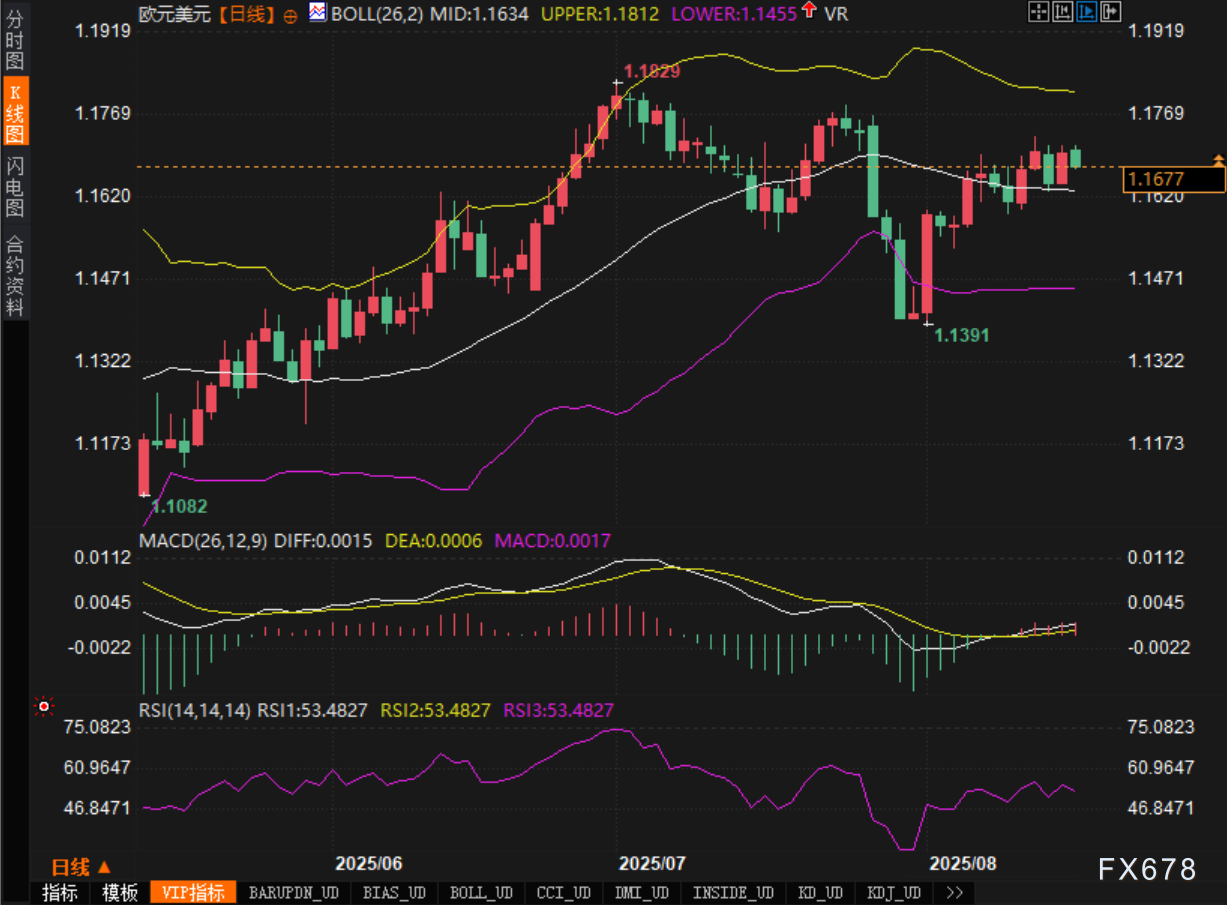Click the red up arrow near VR
This screenshot has height=905, width=1227.
[x=808, y=12]
